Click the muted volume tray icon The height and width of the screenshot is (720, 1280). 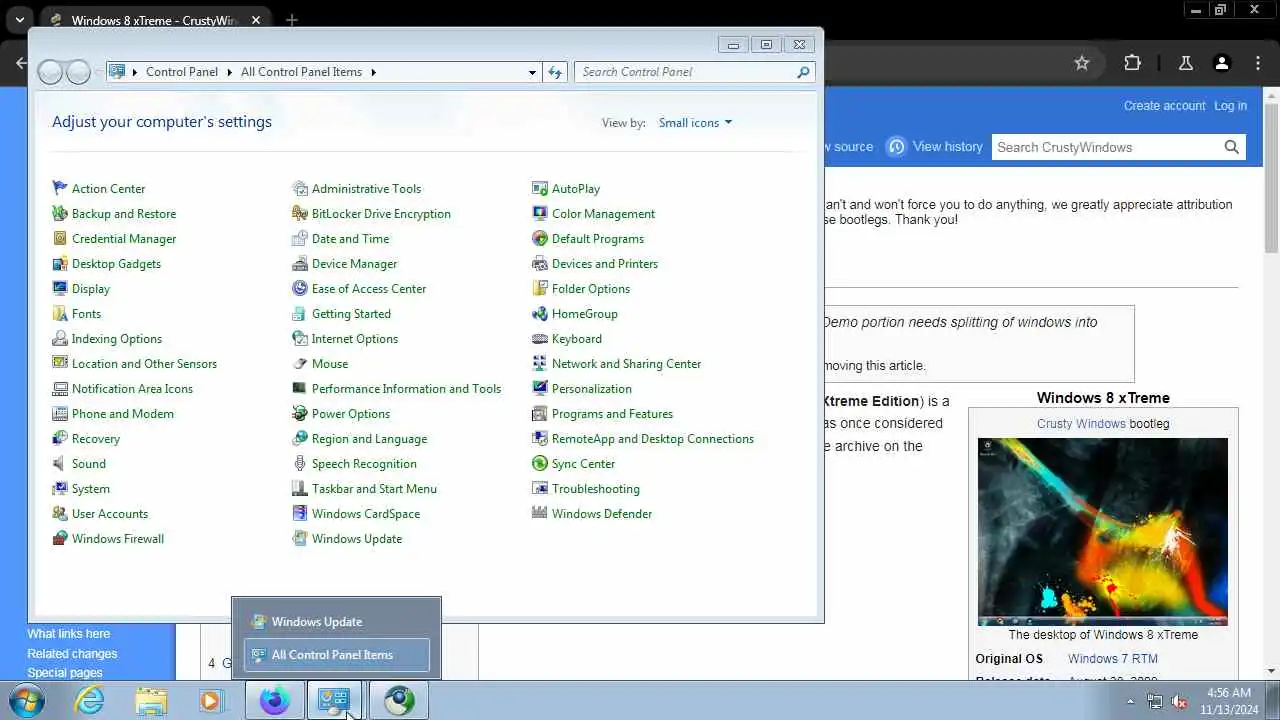[1180, 701]
